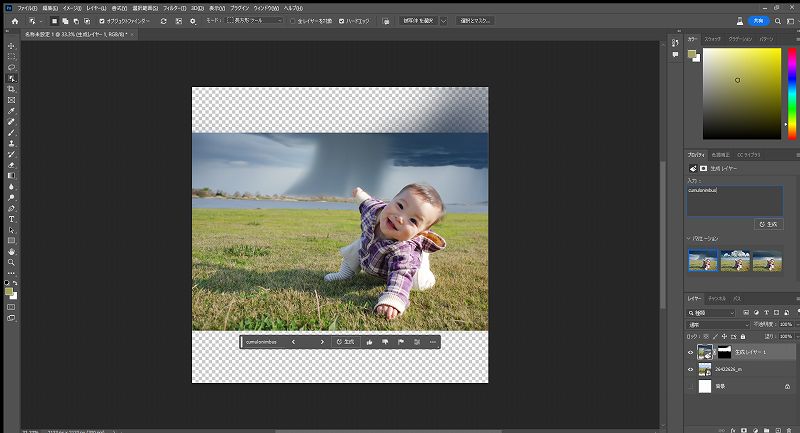Expand edit toolbar three-dots button
Screen dimensions: 800x433
tap(11, 273)
